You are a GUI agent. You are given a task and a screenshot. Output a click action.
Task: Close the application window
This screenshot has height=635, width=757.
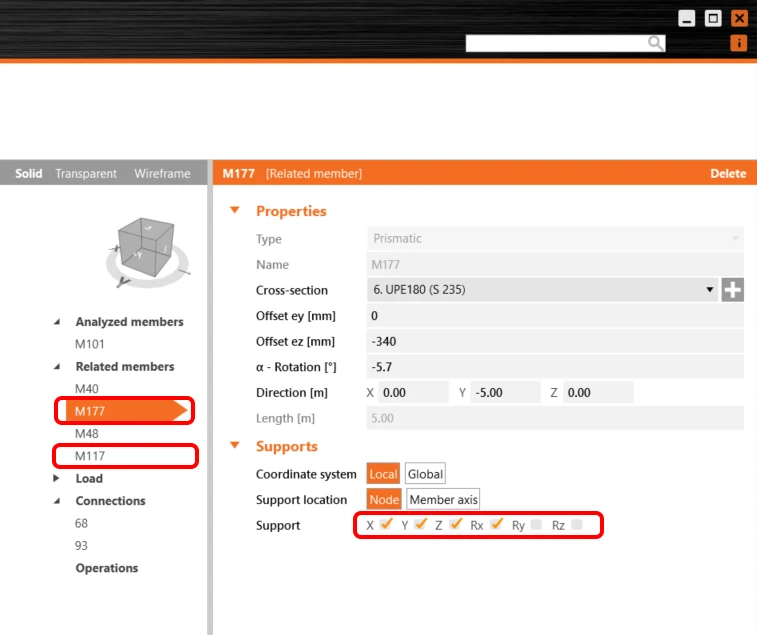pos(739,18)
